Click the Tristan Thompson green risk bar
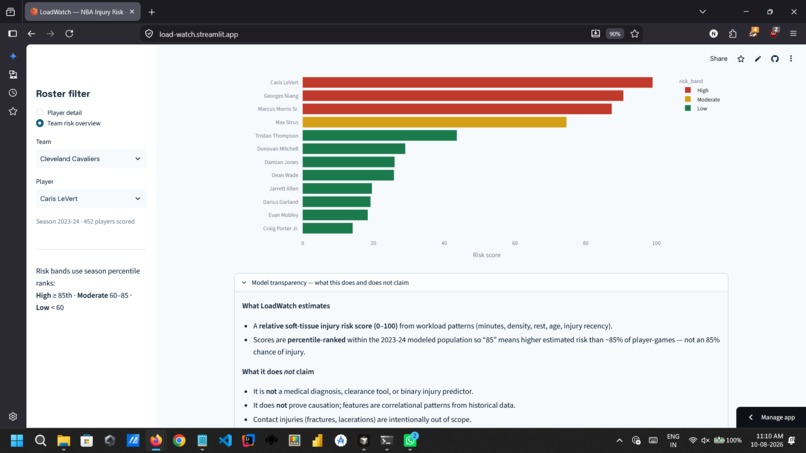The height and width of the screenshot is (453, 806). coord(379,136)
